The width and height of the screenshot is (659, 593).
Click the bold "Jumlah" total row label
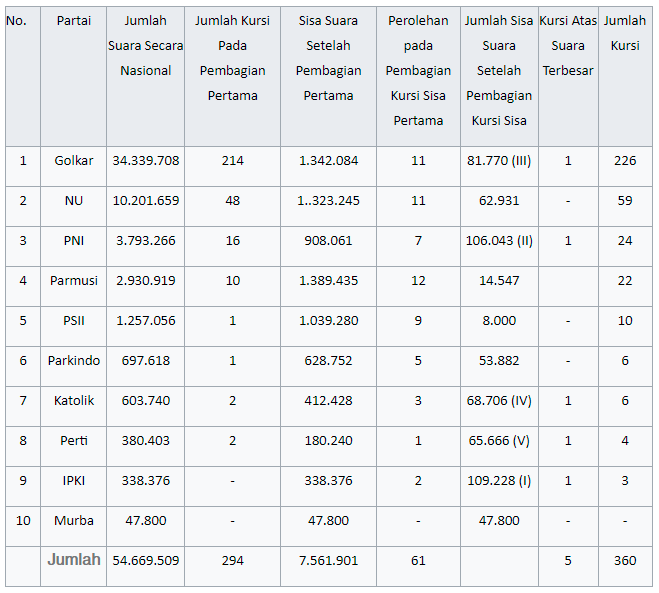[x=73, y=560]
